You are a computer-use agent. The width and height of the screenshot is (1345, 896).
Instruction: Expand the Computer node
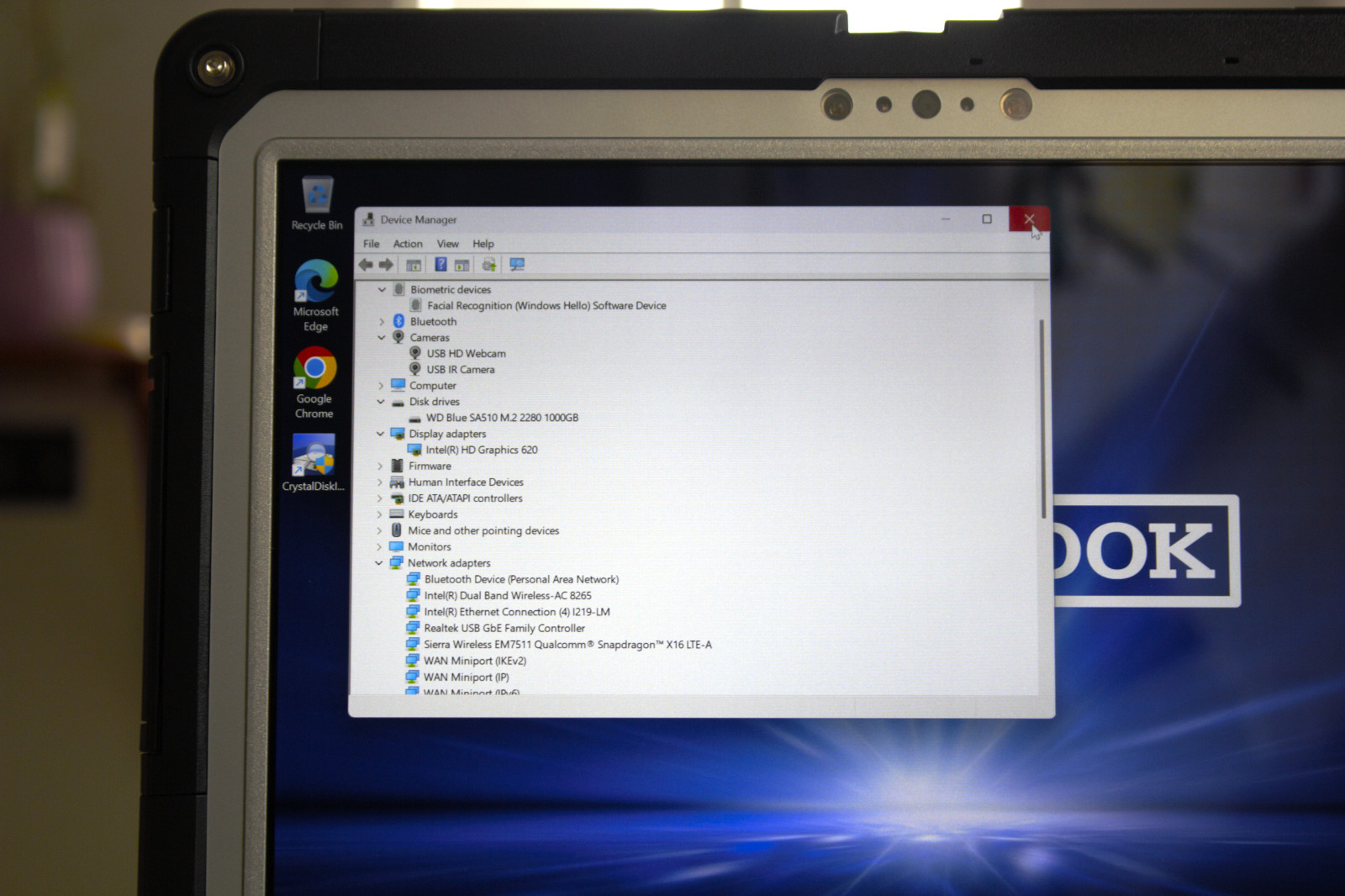[x=381, y=386]
